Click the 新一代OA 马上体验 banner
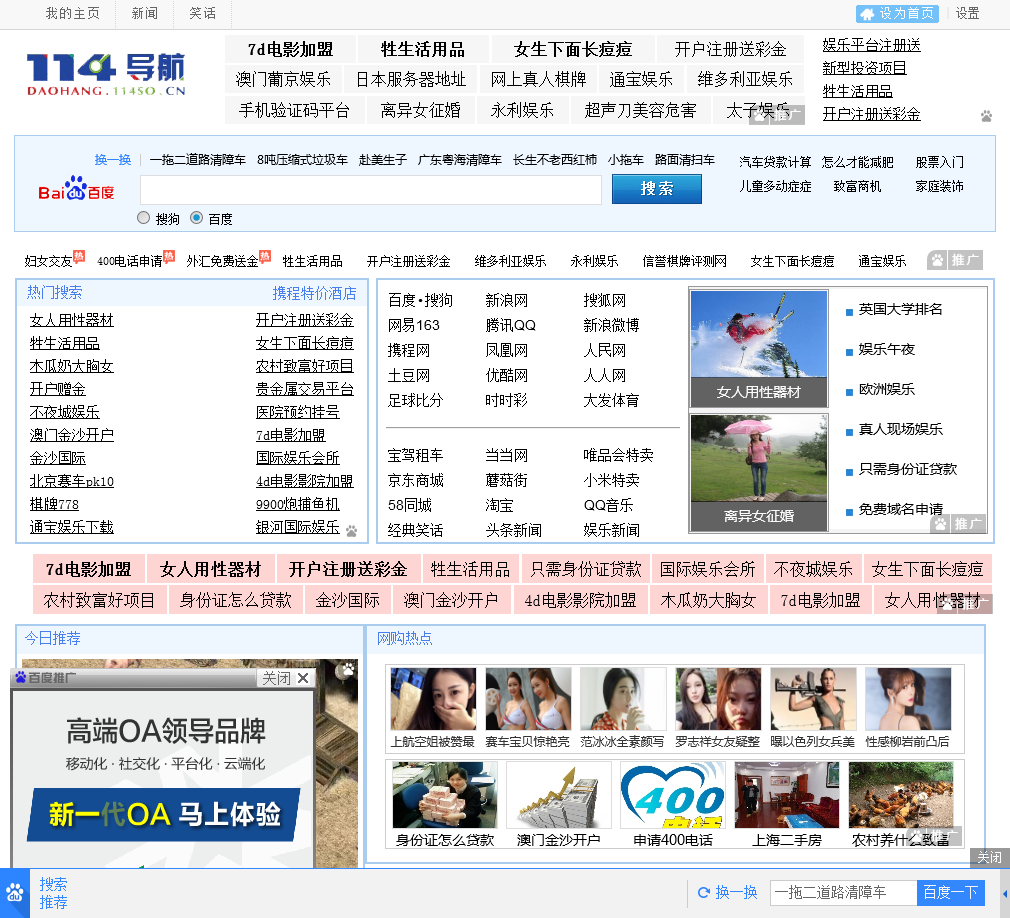This screenshot has height=918, width=1010. pos(164,814)
